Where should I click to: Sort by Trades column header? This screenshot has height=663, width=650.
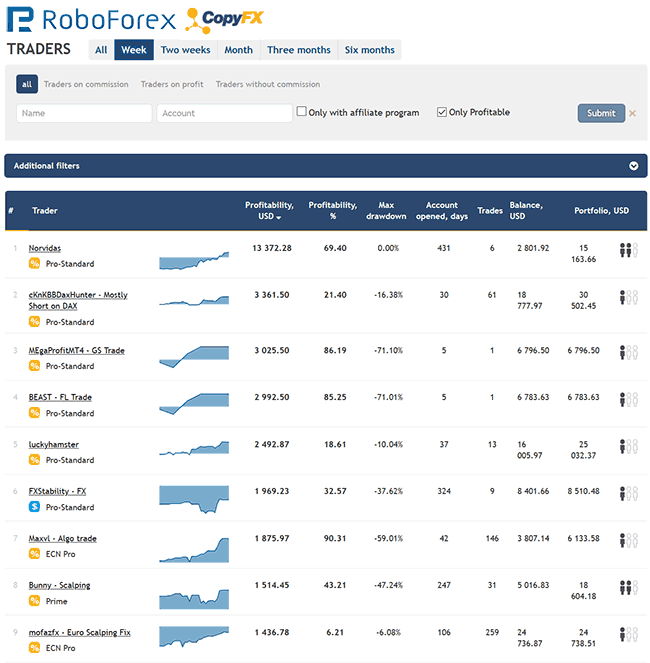click(x=490, y=211)
